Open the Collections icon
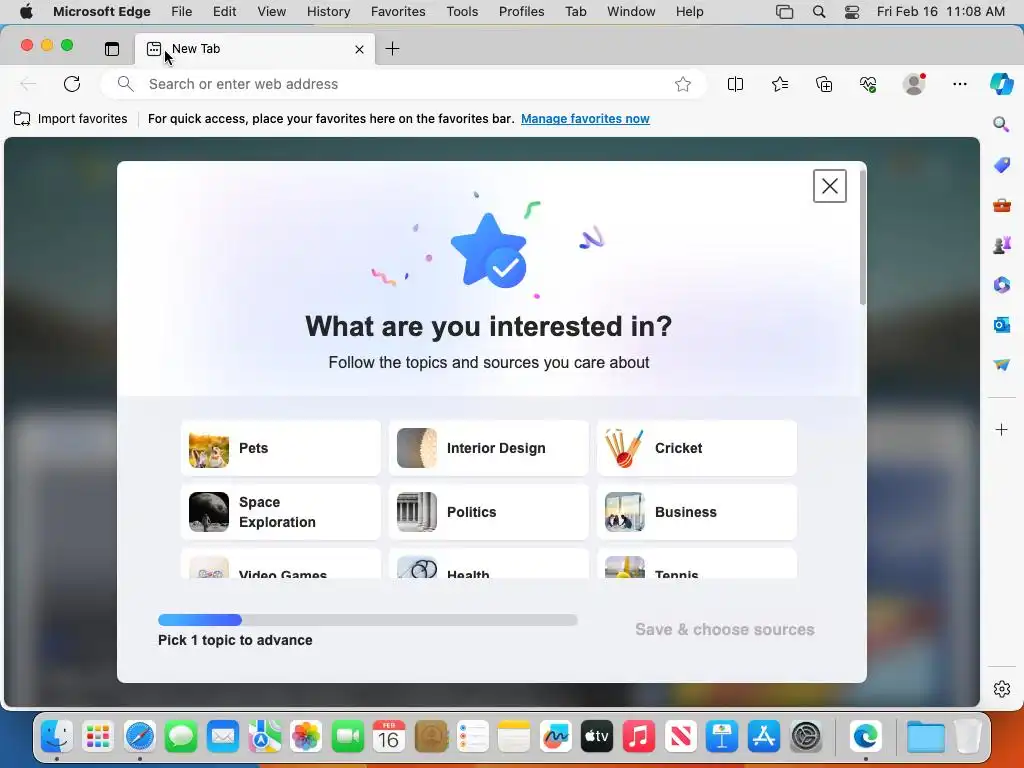Image resolution: width=1024 pixels, height=768 pixels. pyautogui.click(x=824, y=84)
